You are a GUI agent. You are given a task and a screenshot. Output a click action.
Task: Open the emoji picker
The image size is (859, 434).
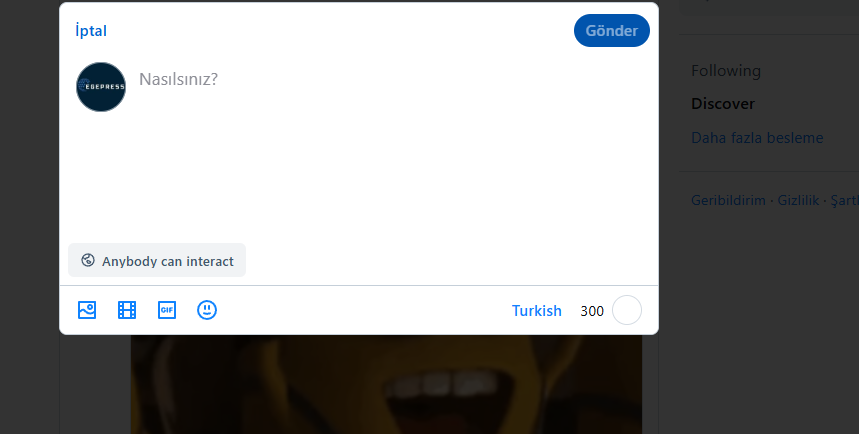tap(207, 310)
